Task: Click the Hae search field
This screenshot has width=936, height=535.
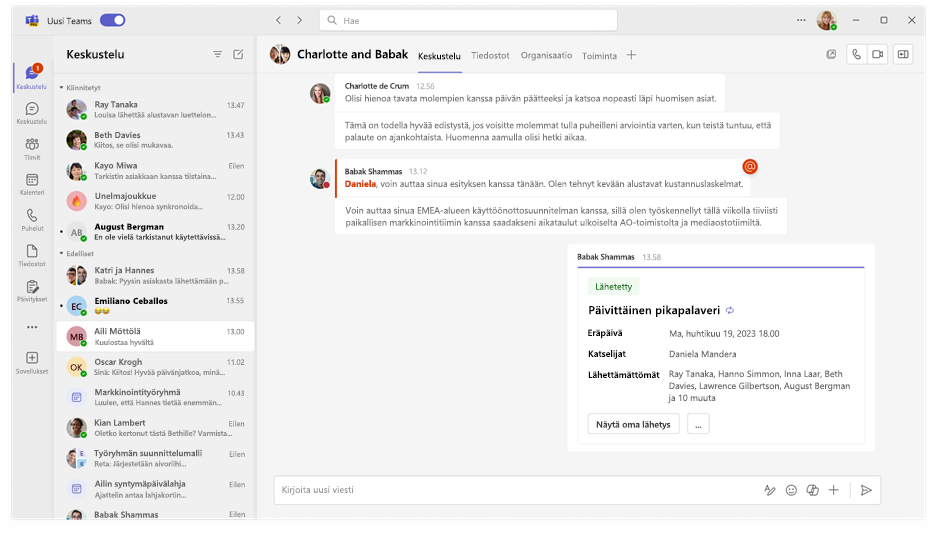Action: click(468, 20)
